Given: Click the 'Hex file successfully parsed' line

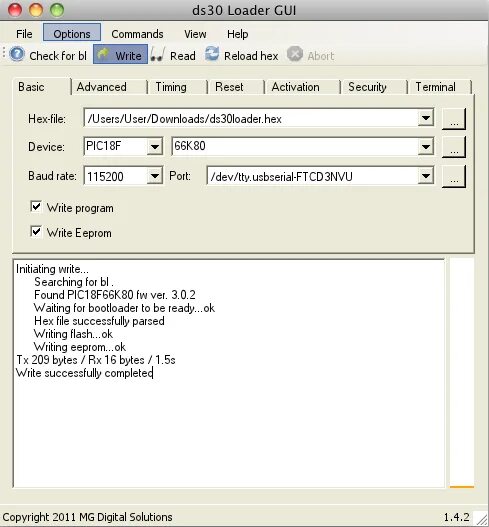Looking at the screenshot, I should tap(99, 321).
